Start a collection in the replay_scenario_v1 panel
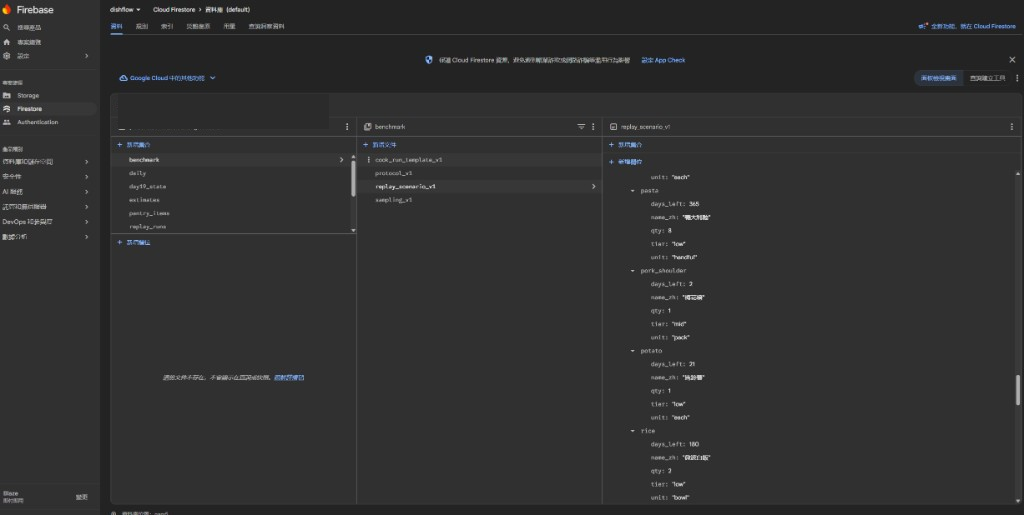The height and width of the screenshot is (515, 1024). click(x=625, y=145)
